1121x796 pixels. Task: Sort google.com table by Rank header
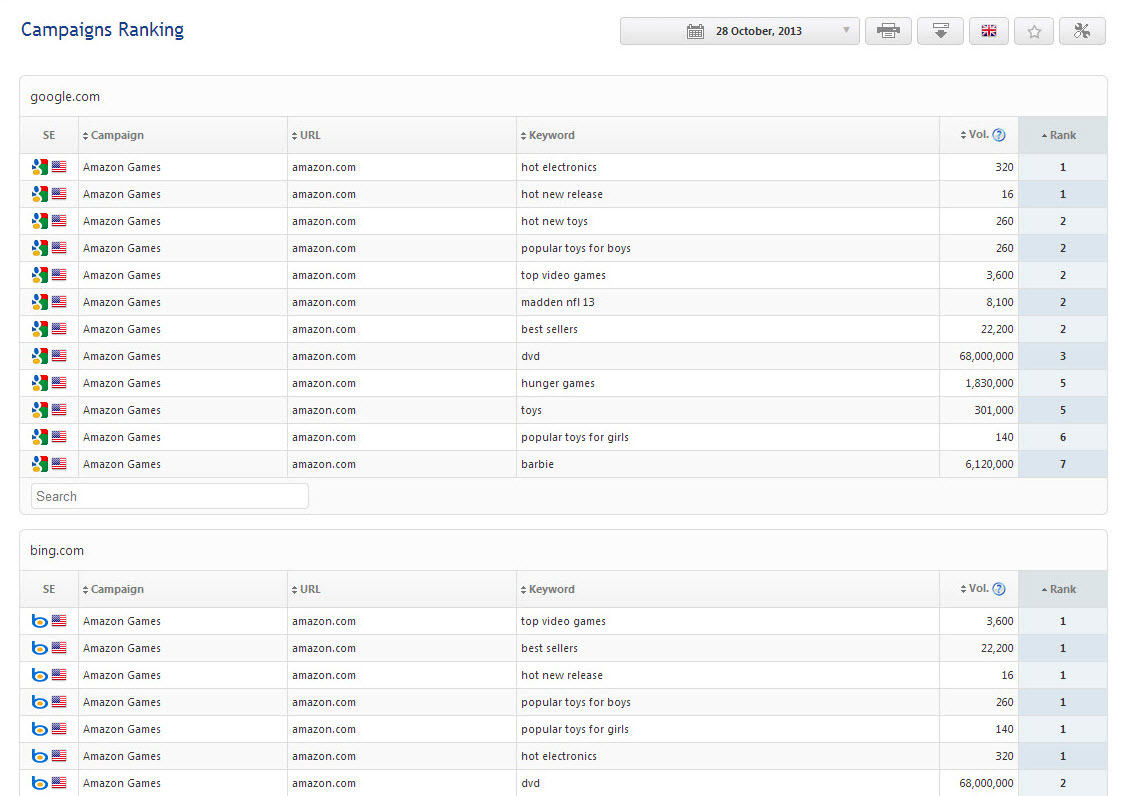tap(1062, 136)
